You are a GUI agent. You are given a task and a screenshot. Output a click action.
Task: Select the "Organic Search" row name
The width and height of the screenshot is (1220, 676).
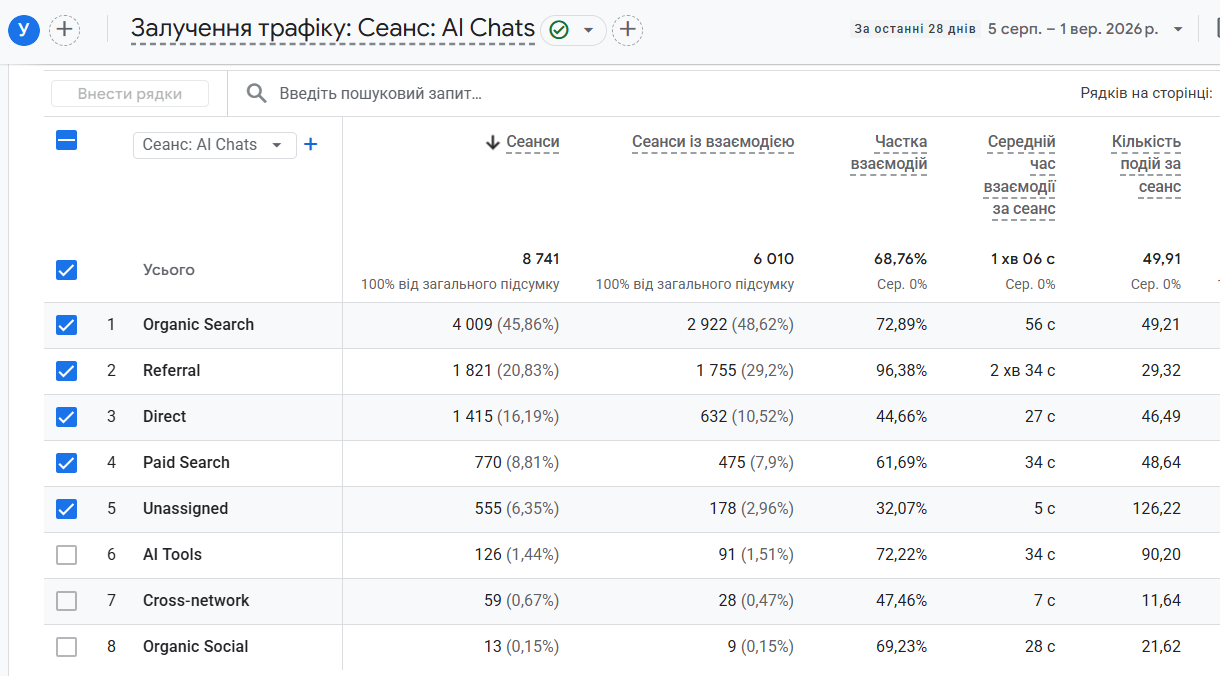click(198, 325)
